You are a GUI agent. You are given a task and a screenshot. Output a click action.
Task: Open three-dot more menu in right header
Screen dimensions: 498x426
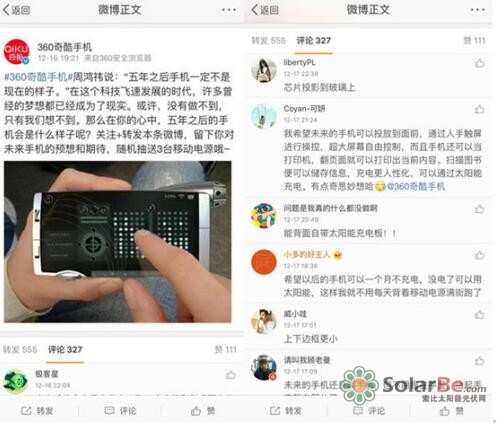[x=477, y=10]
